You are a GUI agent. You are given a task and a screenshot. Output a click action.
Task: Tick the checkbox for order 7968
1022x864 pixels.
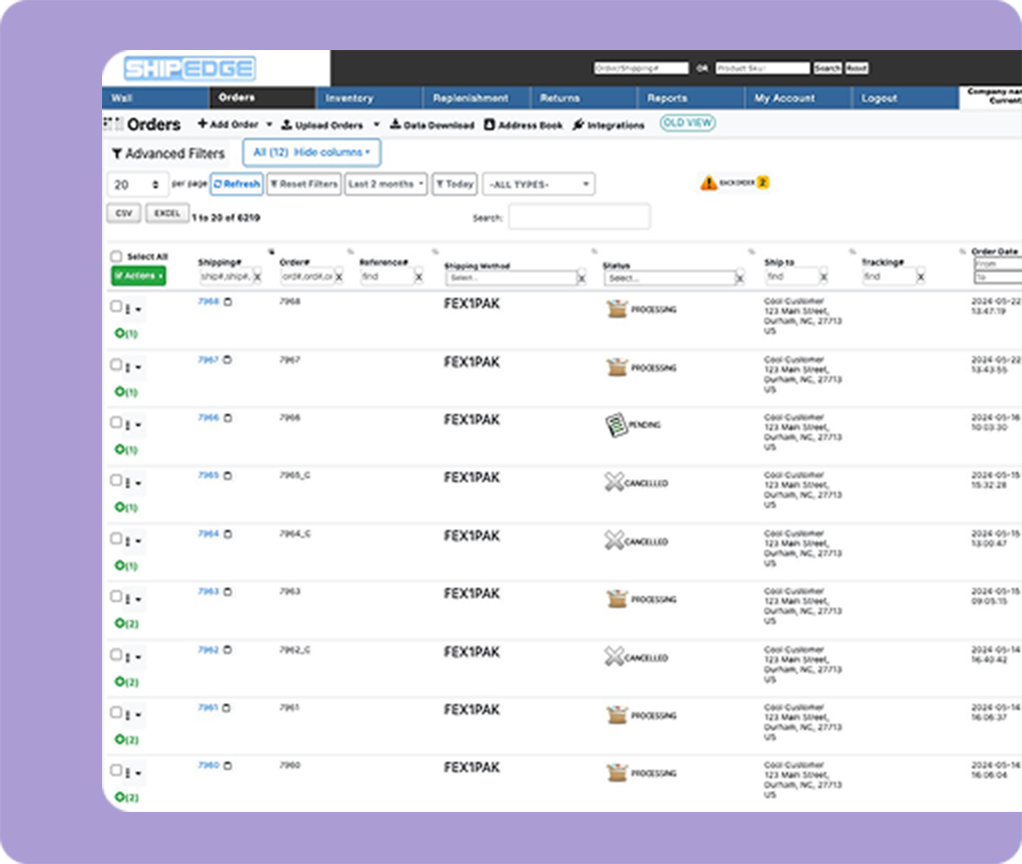116,307
